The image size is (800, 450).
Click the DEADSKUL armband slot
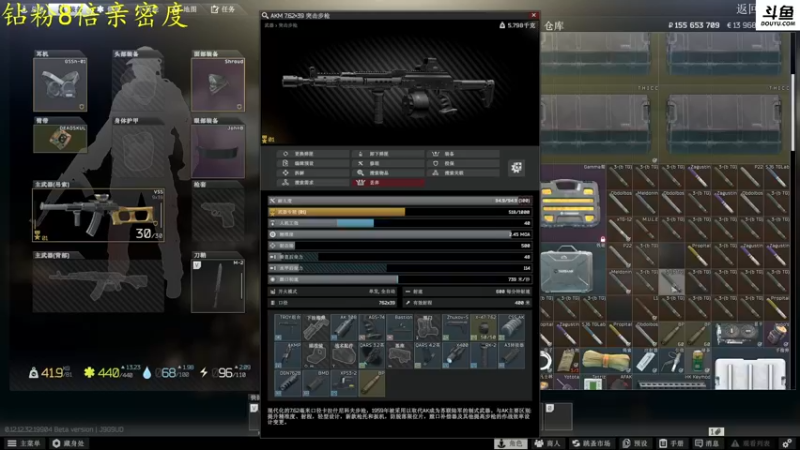[60, 138]
